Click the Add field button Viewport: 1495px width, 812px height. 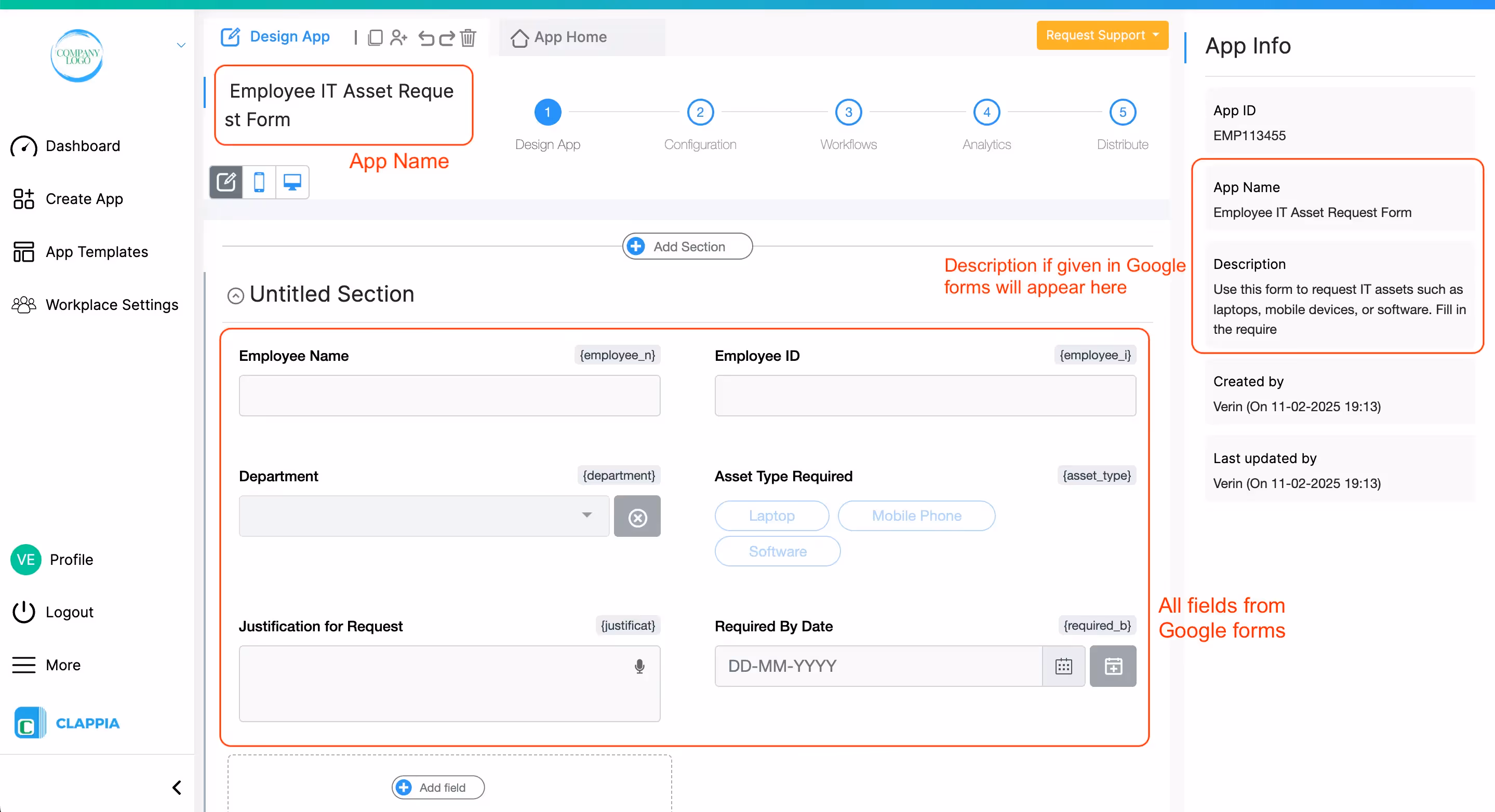[437, 787]
